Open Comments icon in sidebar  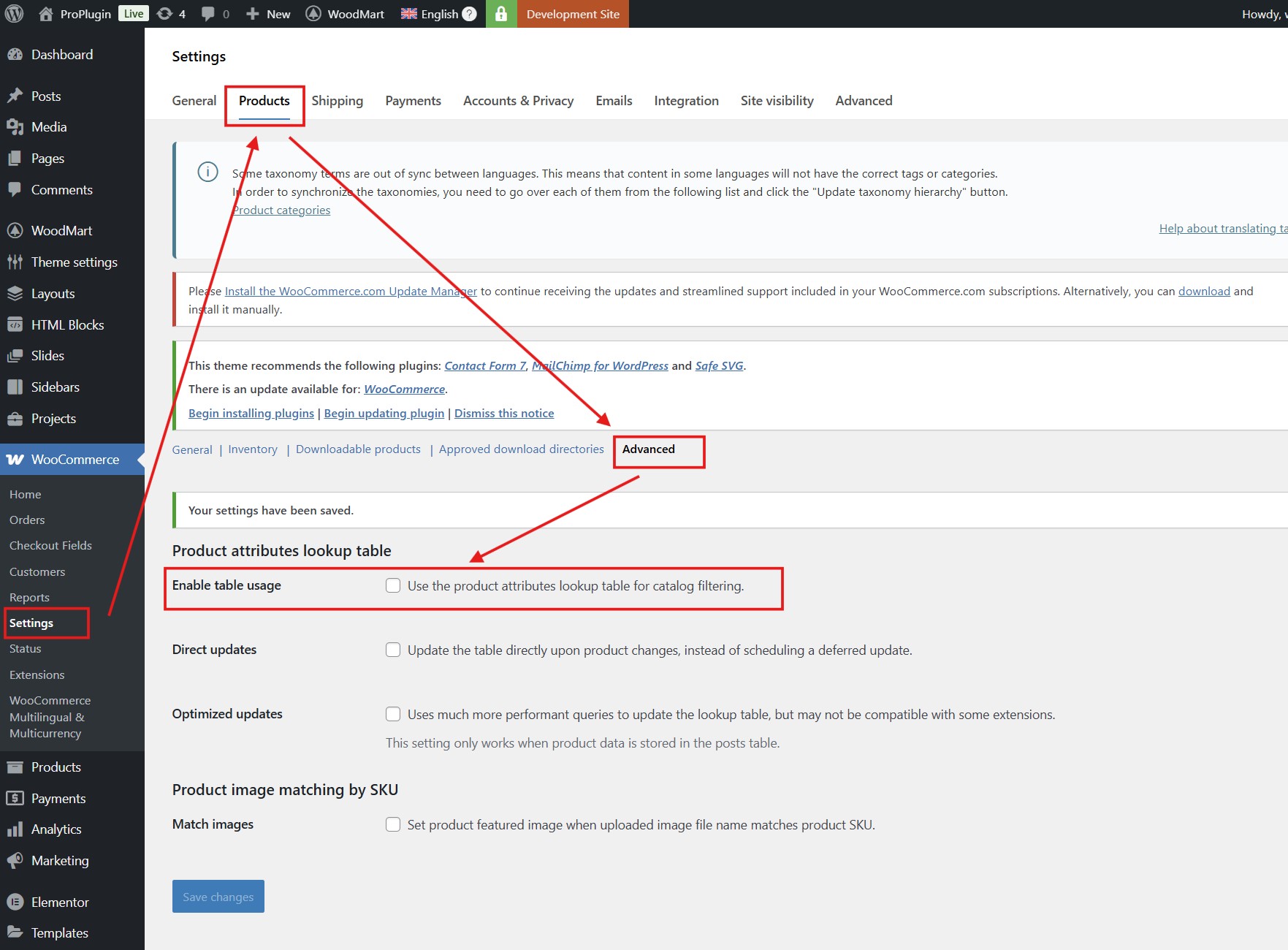coord(15,190)
